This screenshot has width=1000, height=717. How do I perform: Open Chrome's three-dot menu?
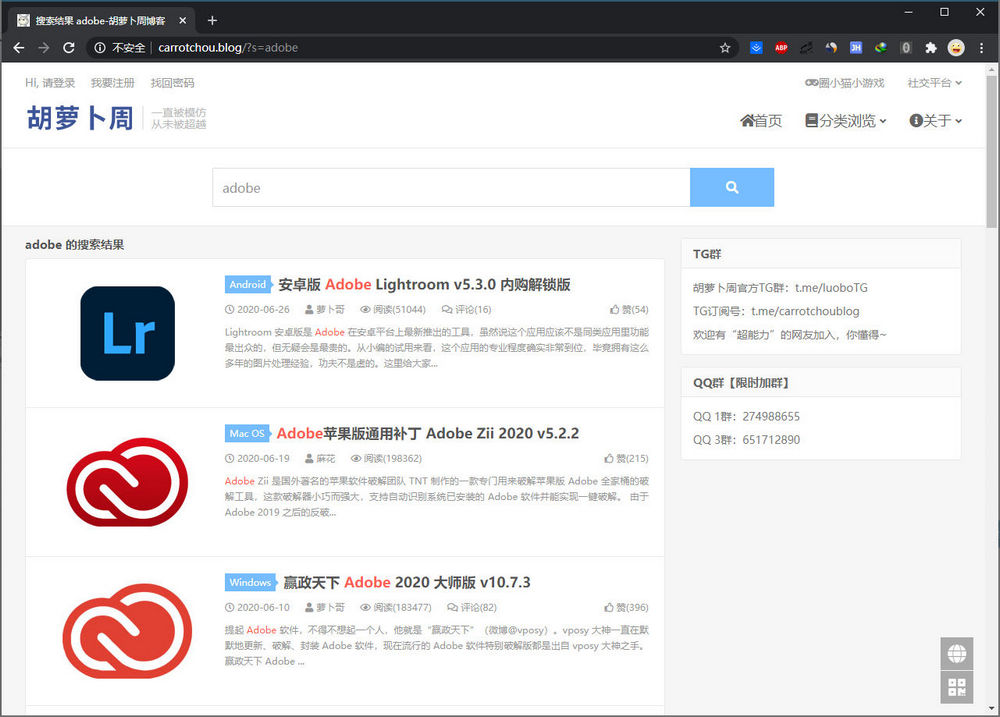(x=982, y=47)
